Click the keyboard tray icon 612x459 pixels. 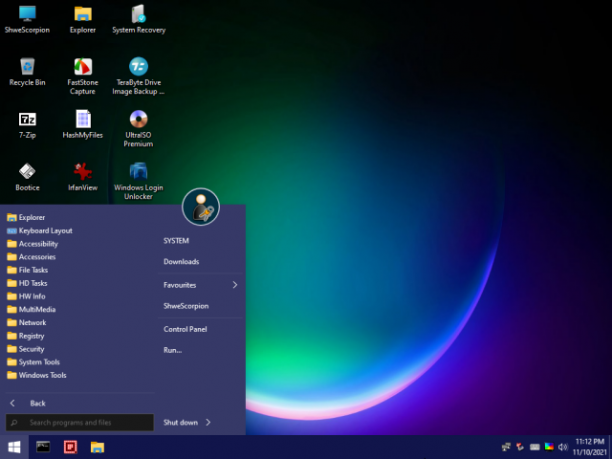coord(535,447)
